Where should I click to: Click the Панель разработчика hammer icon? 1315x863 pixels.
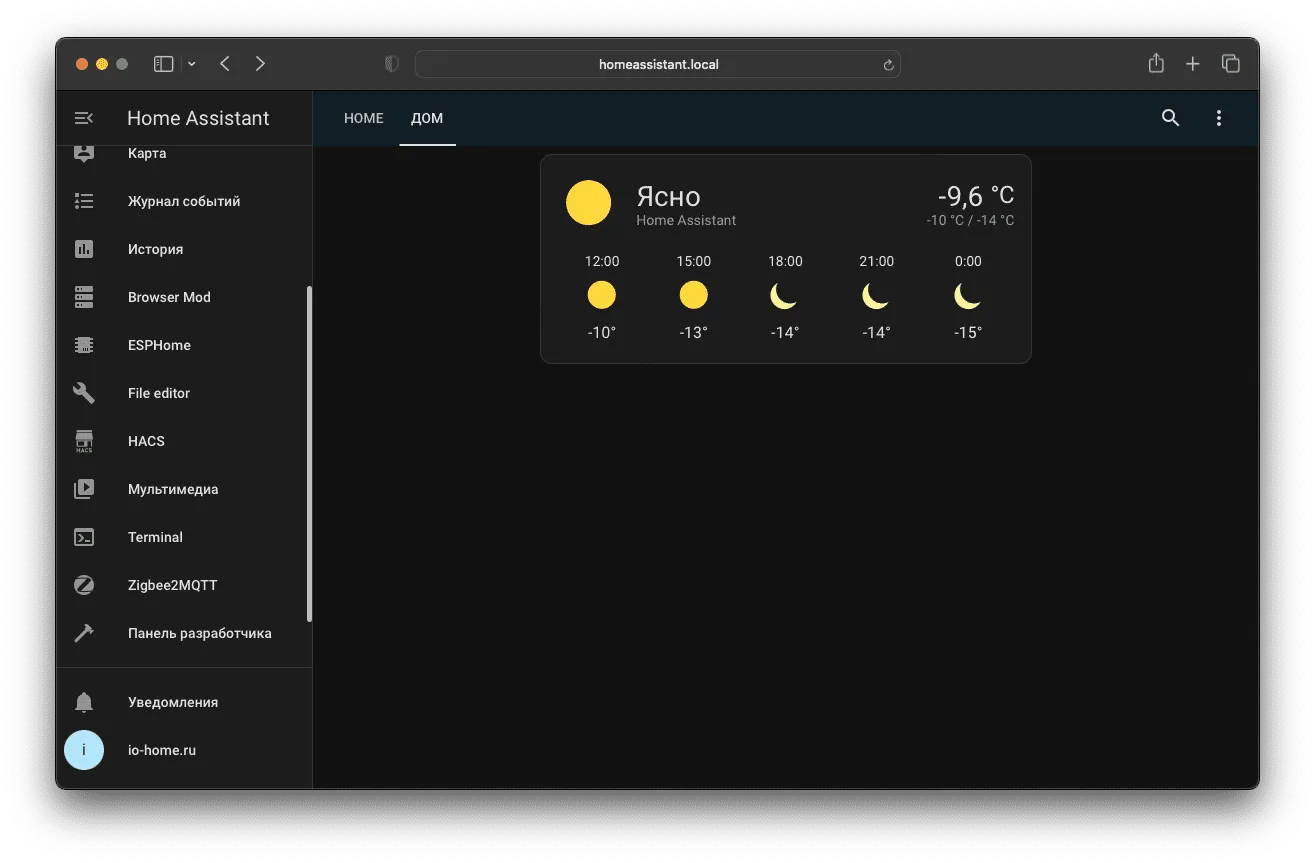(x=84, y=633)
